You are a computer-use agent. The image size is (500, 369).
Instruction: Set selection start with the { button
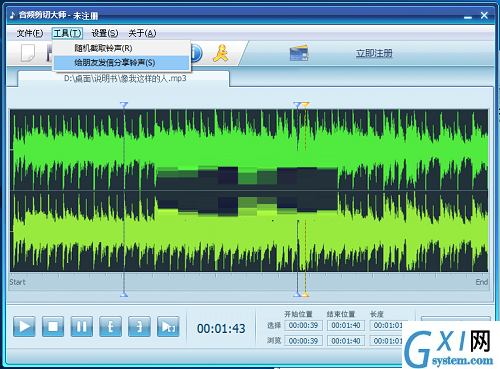pyautogui.click(x=110, y=326)
